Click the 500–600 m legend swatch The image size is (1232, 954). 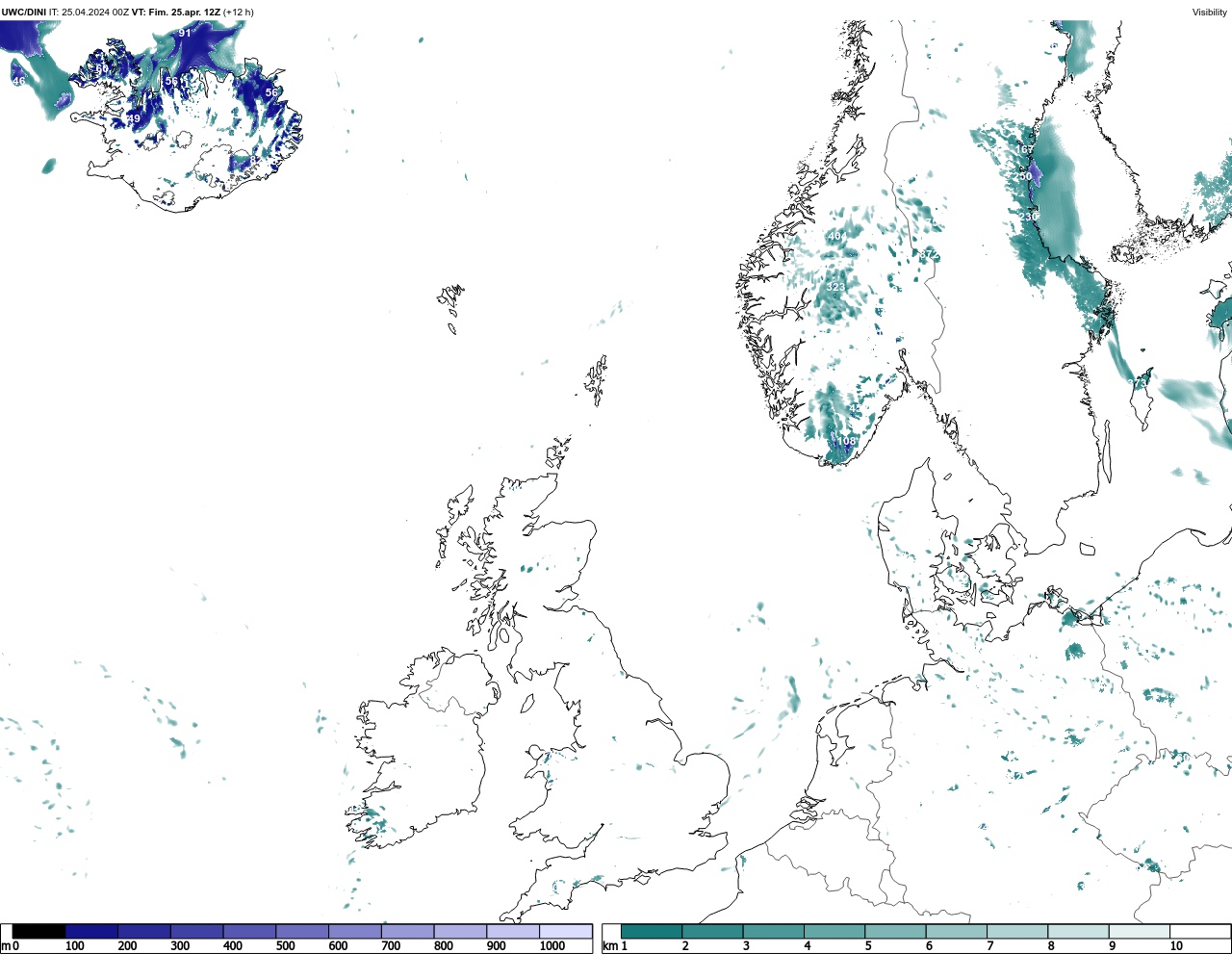[x=302, y=931]
